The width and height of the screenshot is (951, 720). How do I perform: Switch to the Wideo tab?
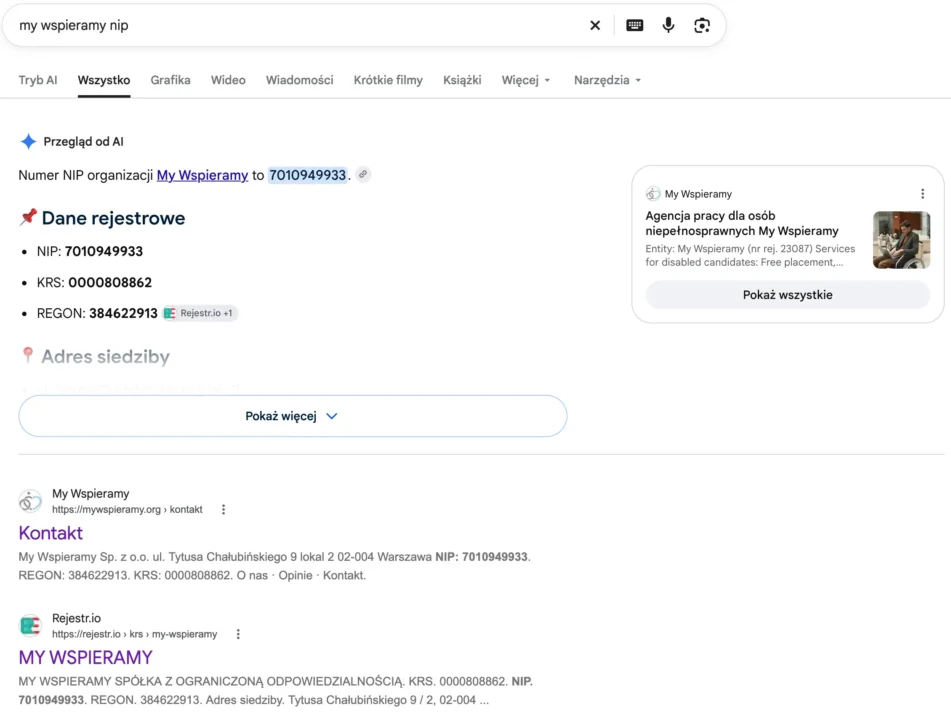(228, 80)
